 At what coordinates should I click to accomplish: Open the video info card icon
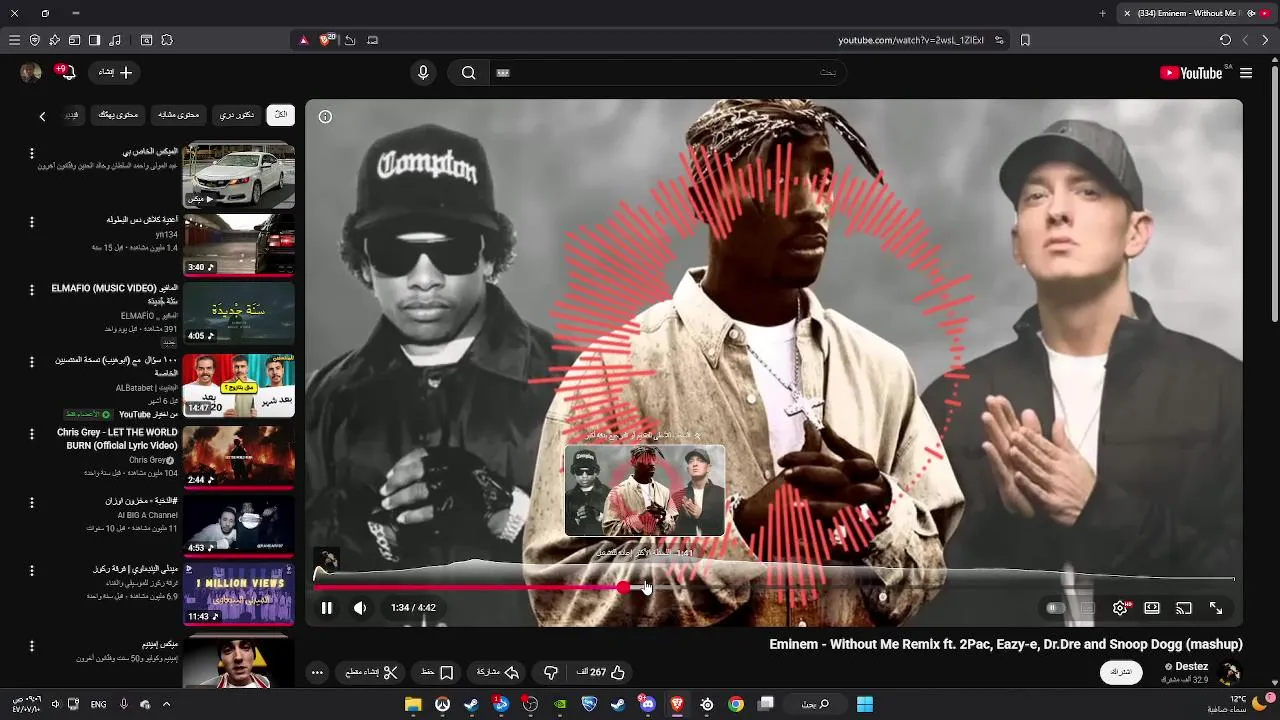coord(325,117)
